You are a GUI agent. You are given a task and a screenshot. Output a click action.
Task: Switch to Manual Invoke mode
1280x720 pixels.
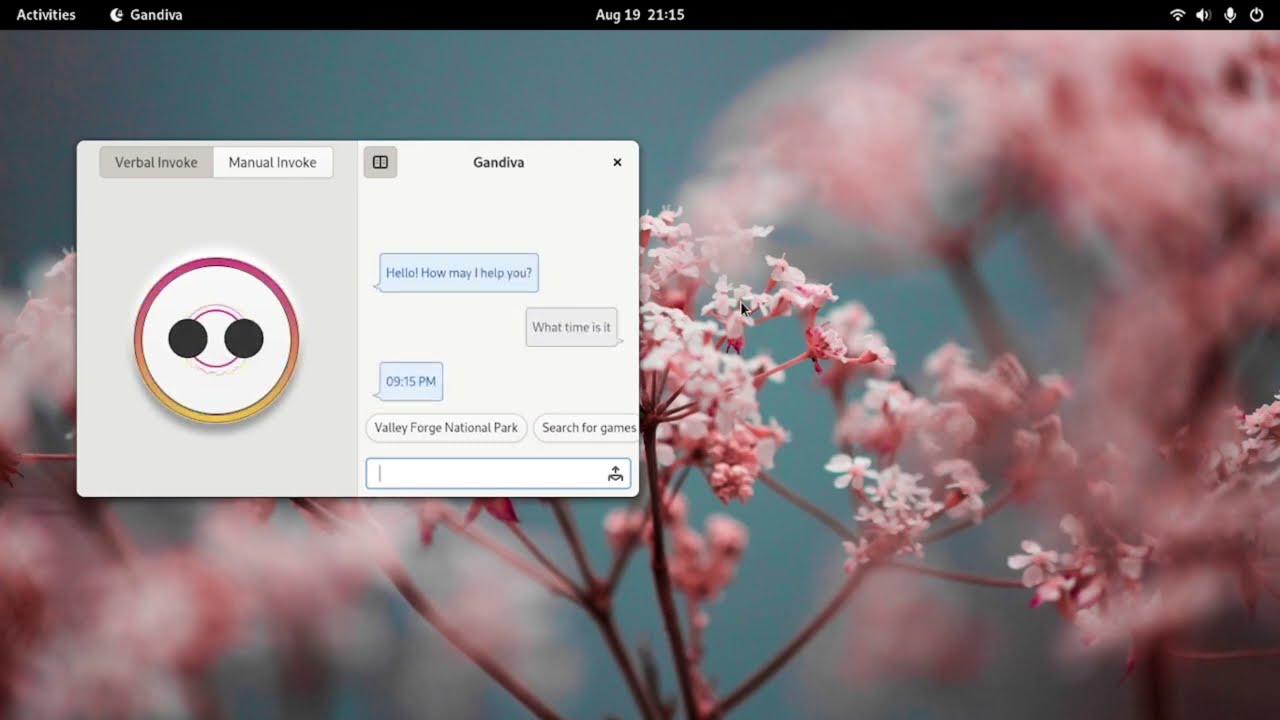click(272, 162)
